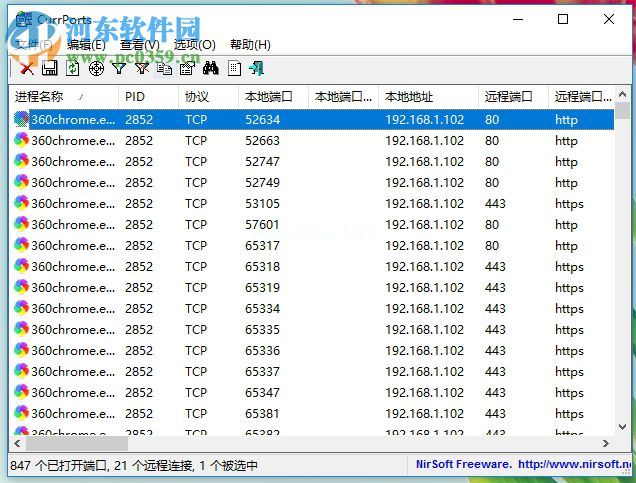The image size is (636, 483).
Task: Select the highlighted row with port 52634
Action: (x=311, y=119)
